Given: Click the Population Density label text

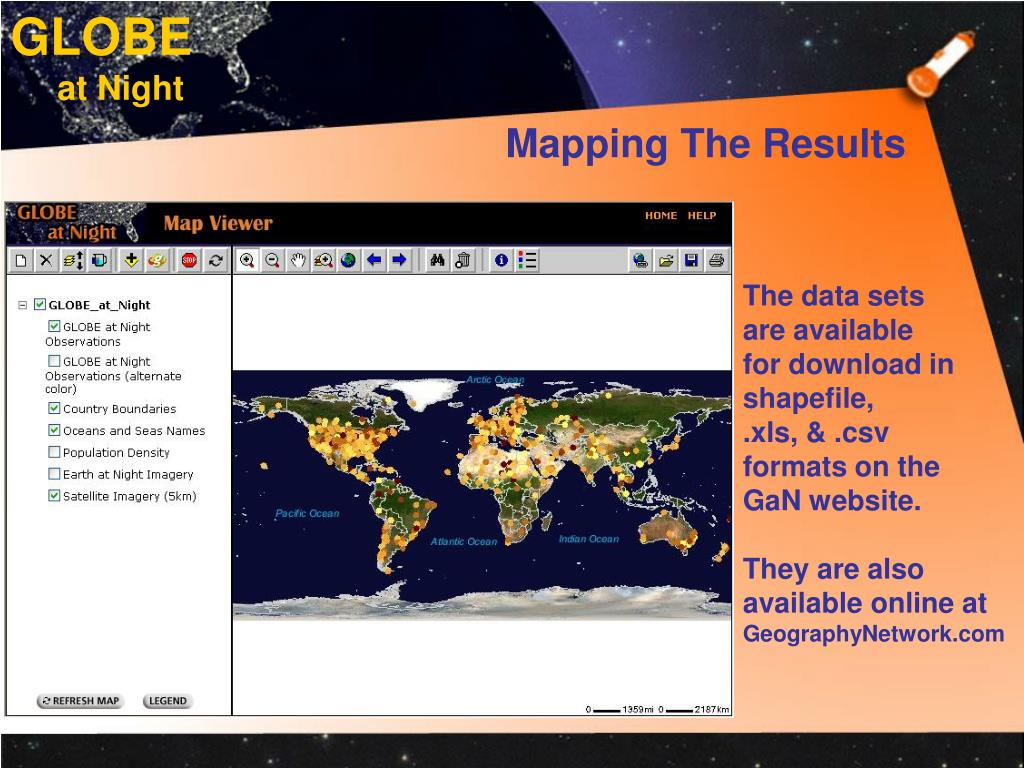Looking at the screenshot, I should coord(116,453).
